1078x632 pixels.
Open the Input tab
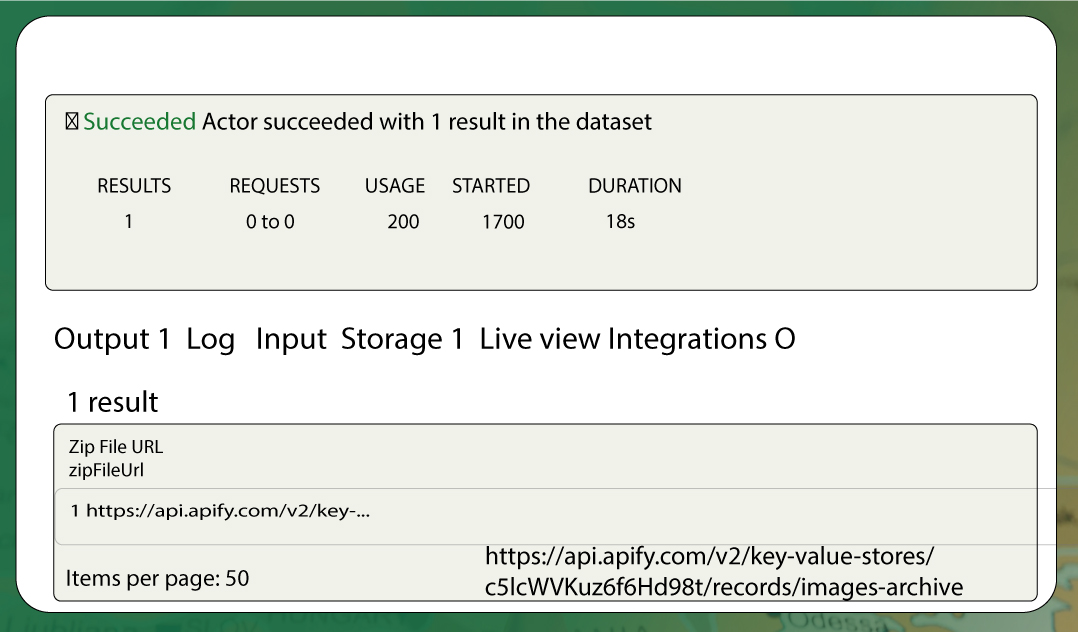291,340
